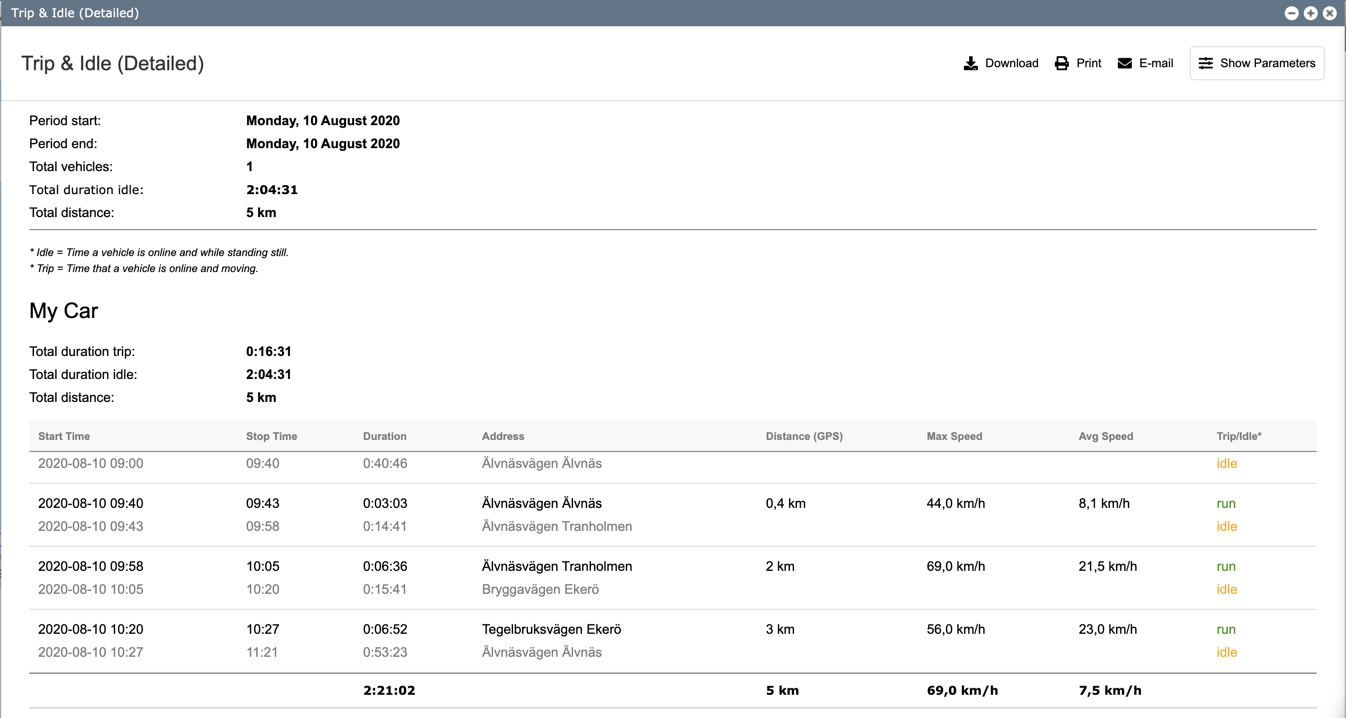Click the Download icon

pyautogui.click(x=970, y=63)
